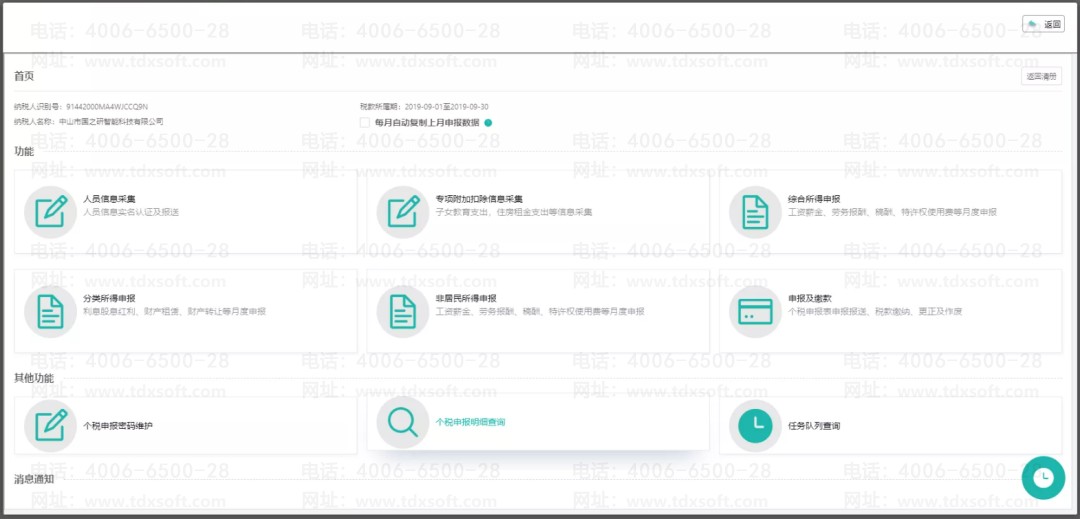
Task: Click the 返回清册 button
Action: tap(1041, 76)
